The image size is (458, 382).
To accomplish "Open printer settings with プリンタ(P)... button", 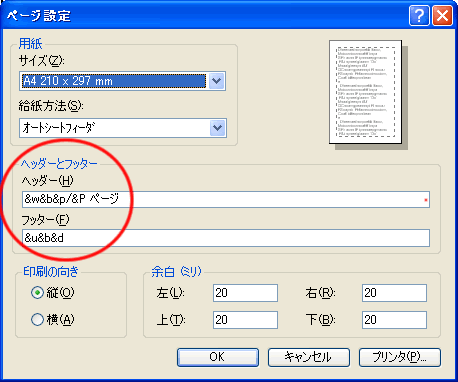I will (x=400, y=357).
